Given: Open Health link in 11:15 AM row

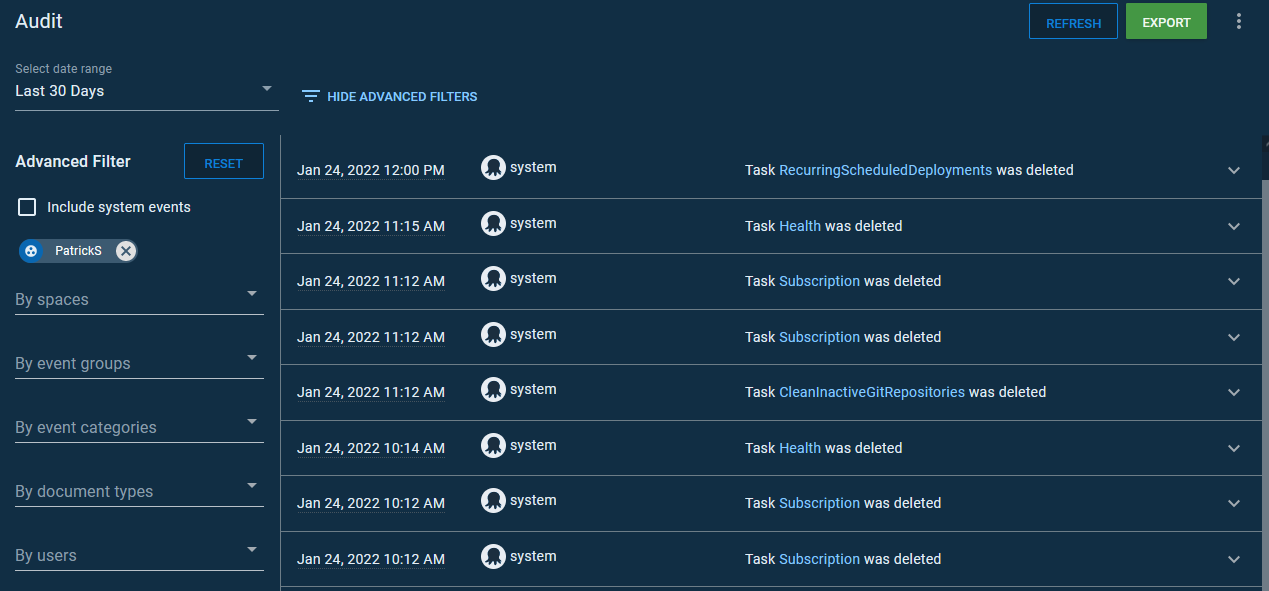Looking at the screenshot, I should pos(800,226).
